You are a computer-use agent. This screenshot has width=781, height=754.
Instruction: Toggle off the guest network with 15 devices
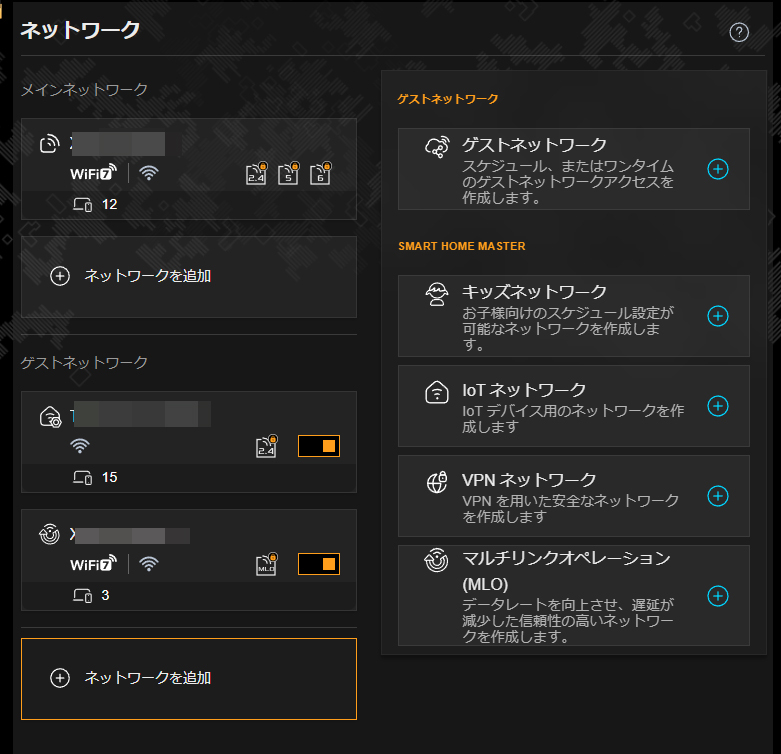pos(319,446)
